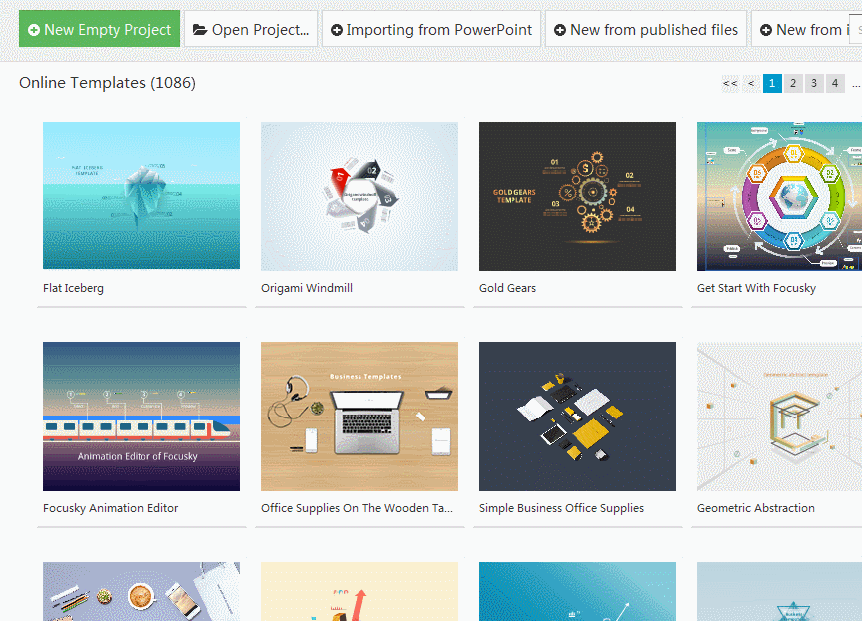Select the Origami Windmill template thumbnail

(x=359, y=196)
